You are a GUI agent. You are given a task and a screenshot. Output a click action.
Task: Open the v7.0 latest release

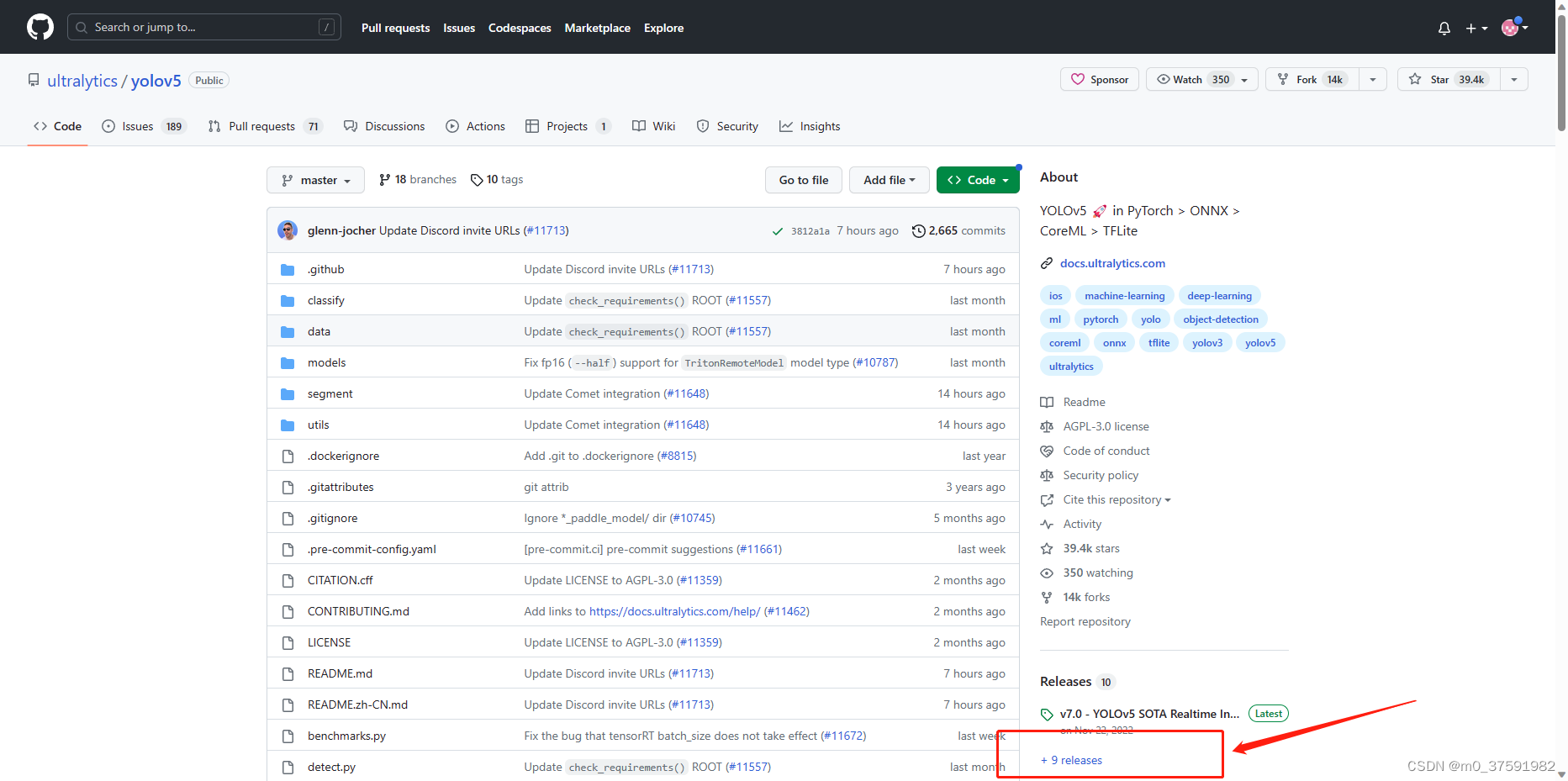(1149, 714)
